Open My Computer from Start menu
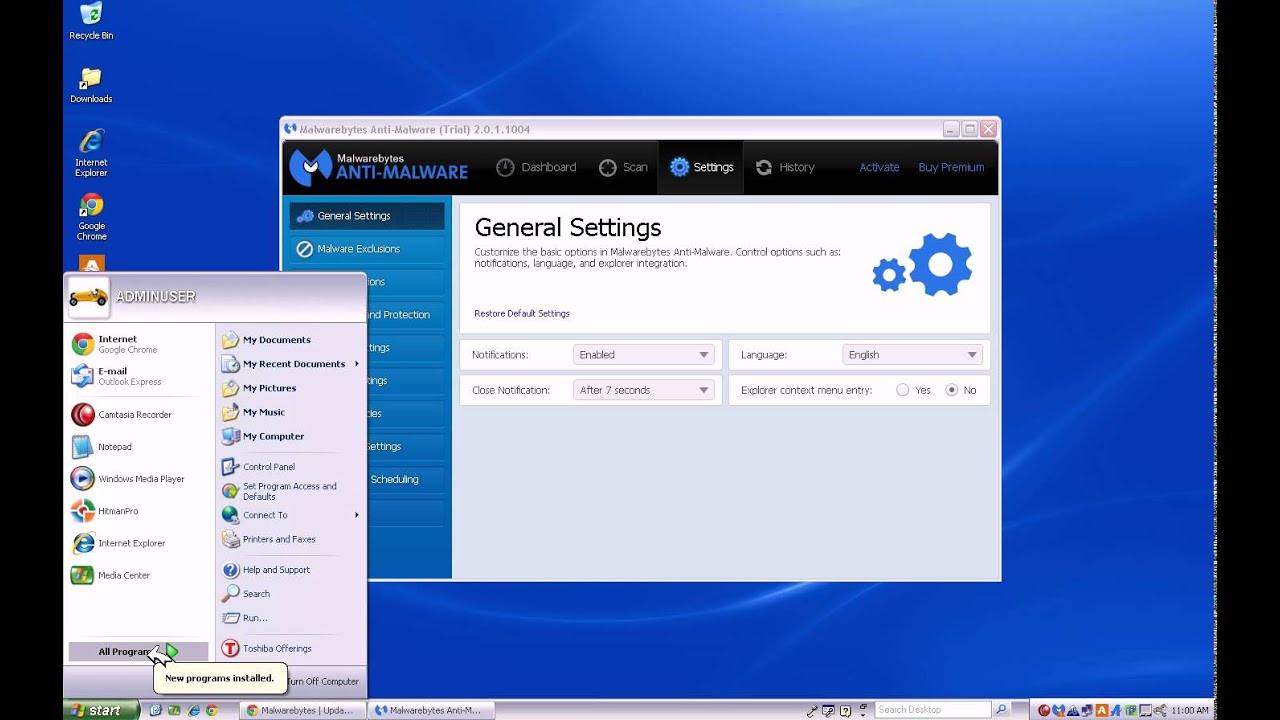This screenshot has width=1280, height=720. pyautogui.click(x=290, y=436)
